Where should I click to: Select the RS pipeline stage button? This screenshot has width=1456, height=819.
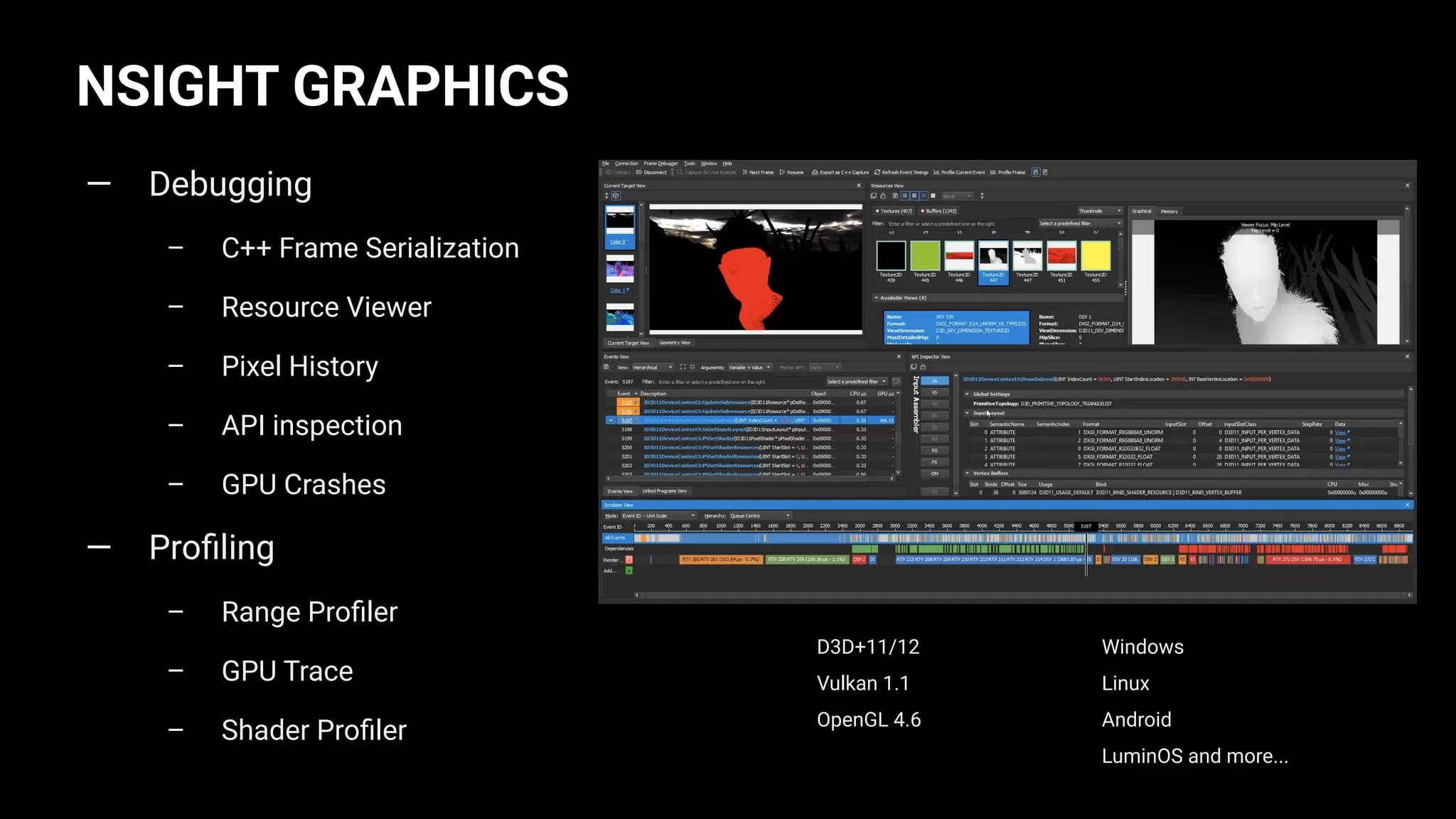coord(935,451)
